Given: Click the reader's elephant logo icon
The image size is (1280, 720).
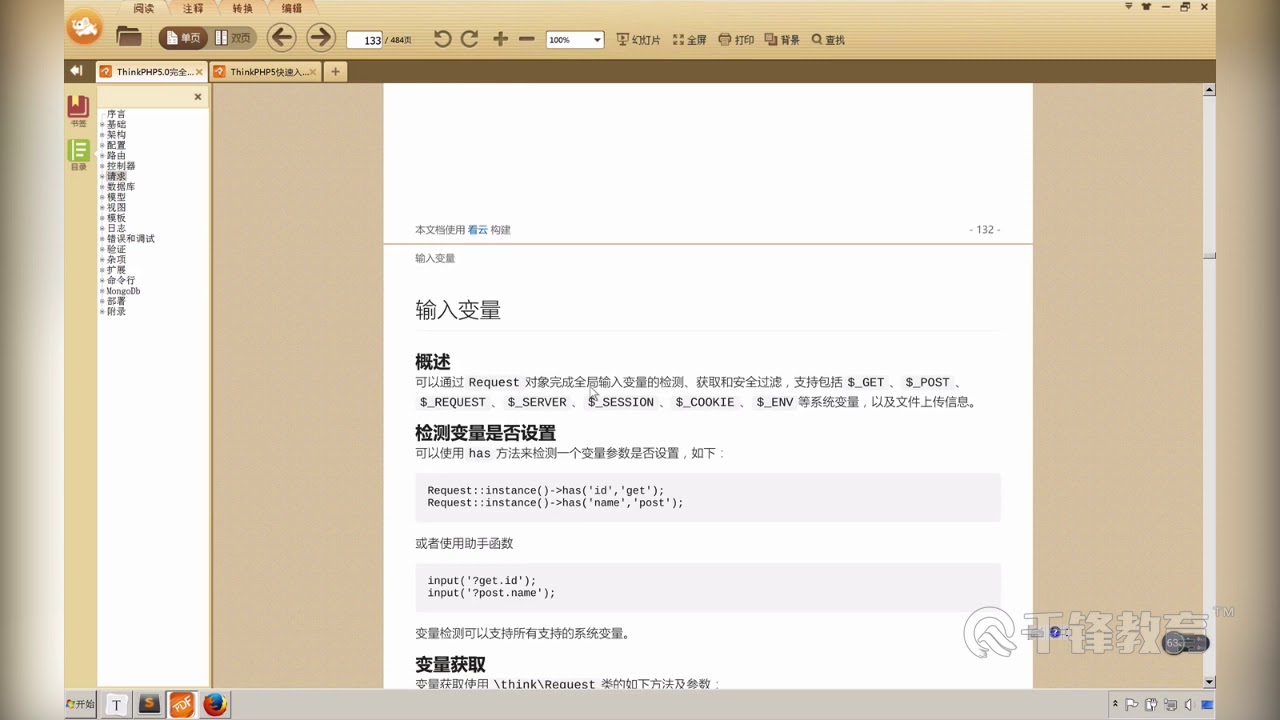Looking at the screenshot, I should click(x=85, y=26).
